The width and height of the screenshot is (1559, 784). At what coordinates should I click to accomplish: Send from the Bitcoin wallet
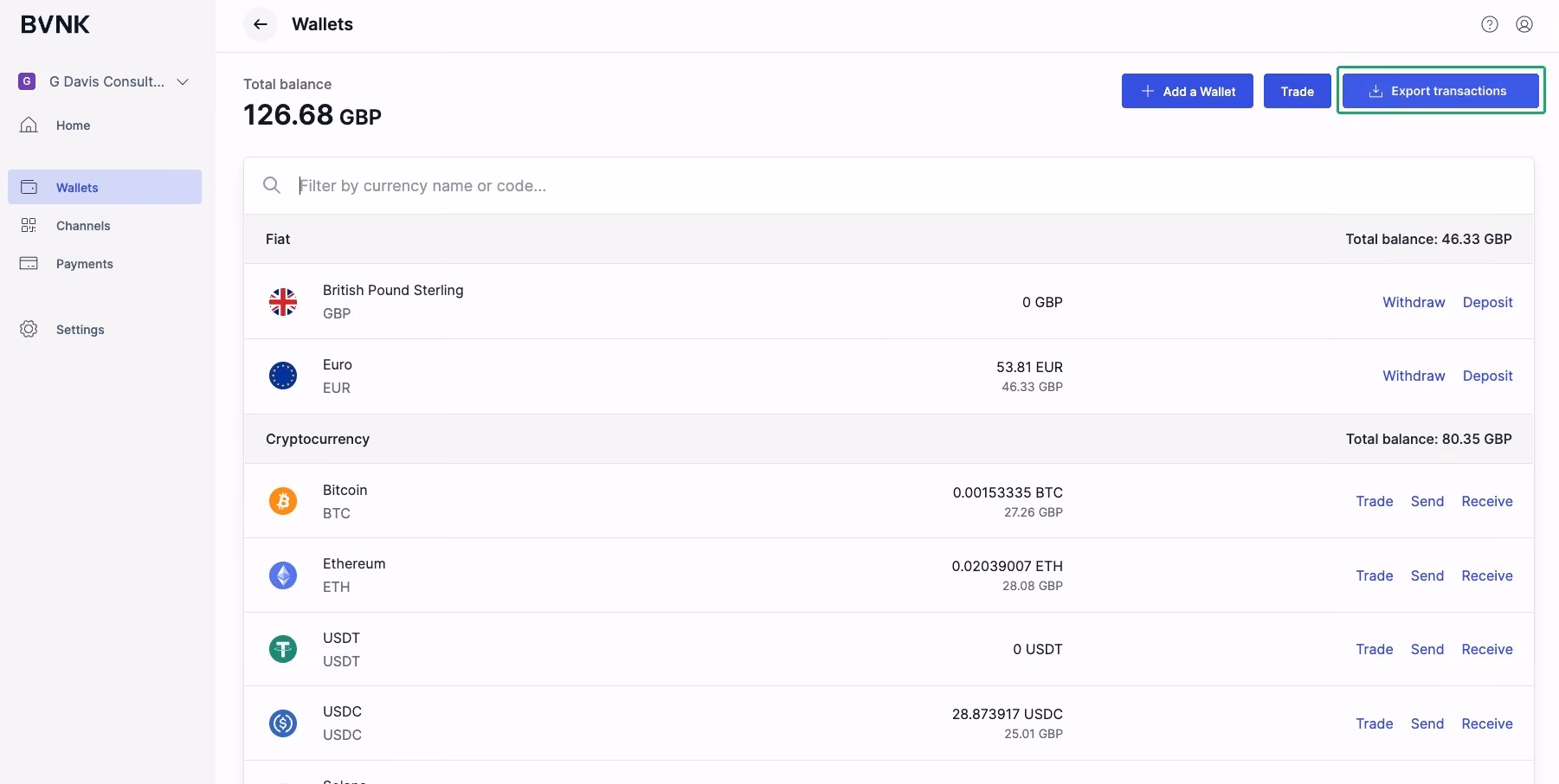1427,501
